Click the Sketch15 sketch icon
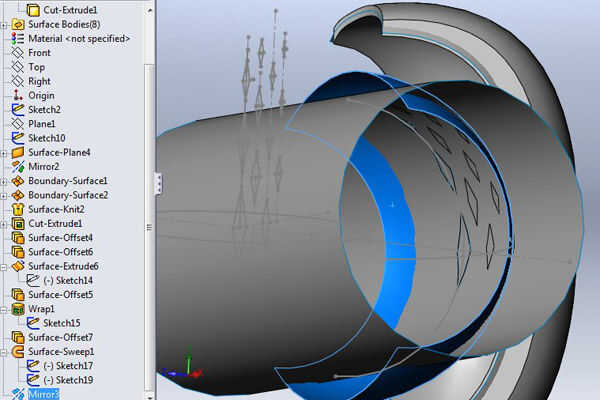600x400 pixels. (x=33, y=323)
